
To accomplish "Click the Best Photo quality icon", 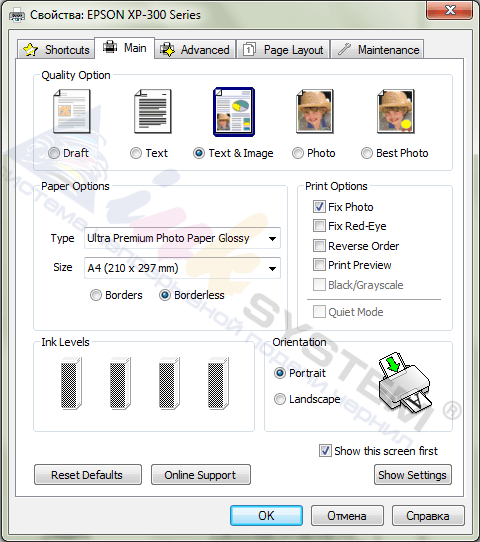I will point(396,111).
